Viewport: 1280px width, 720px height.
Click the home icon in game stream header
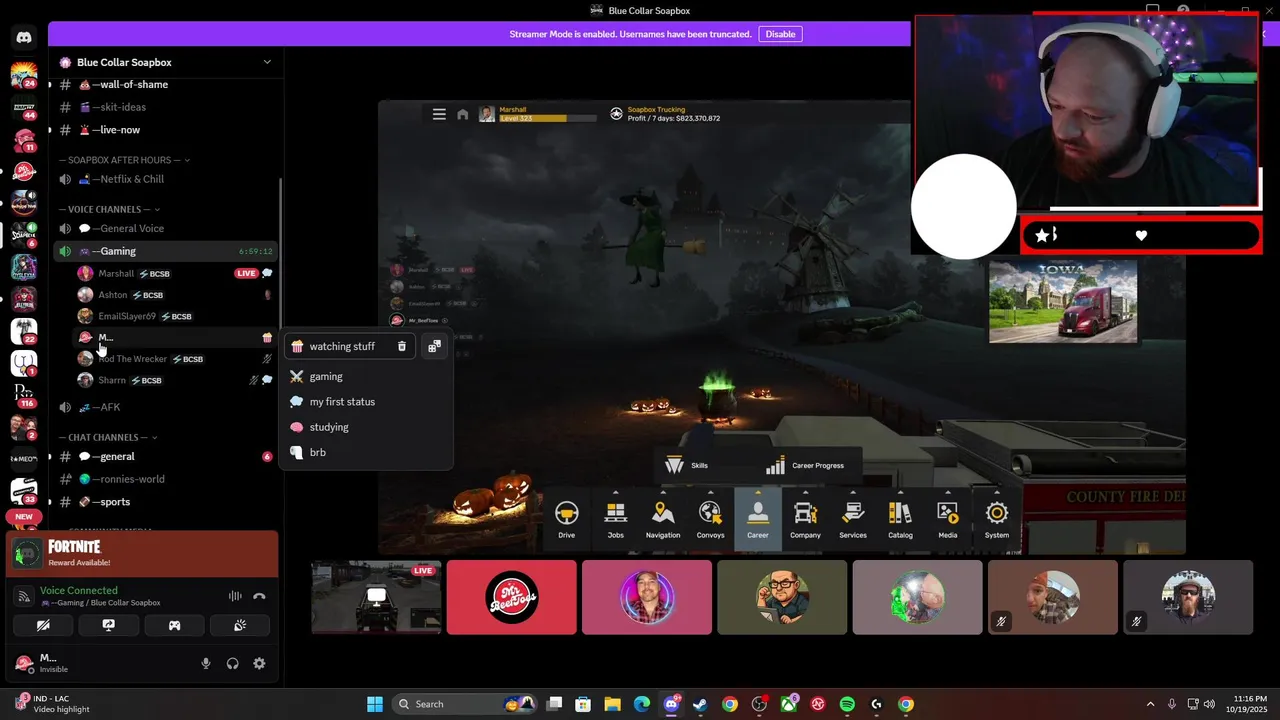click(x=462, y=114)
